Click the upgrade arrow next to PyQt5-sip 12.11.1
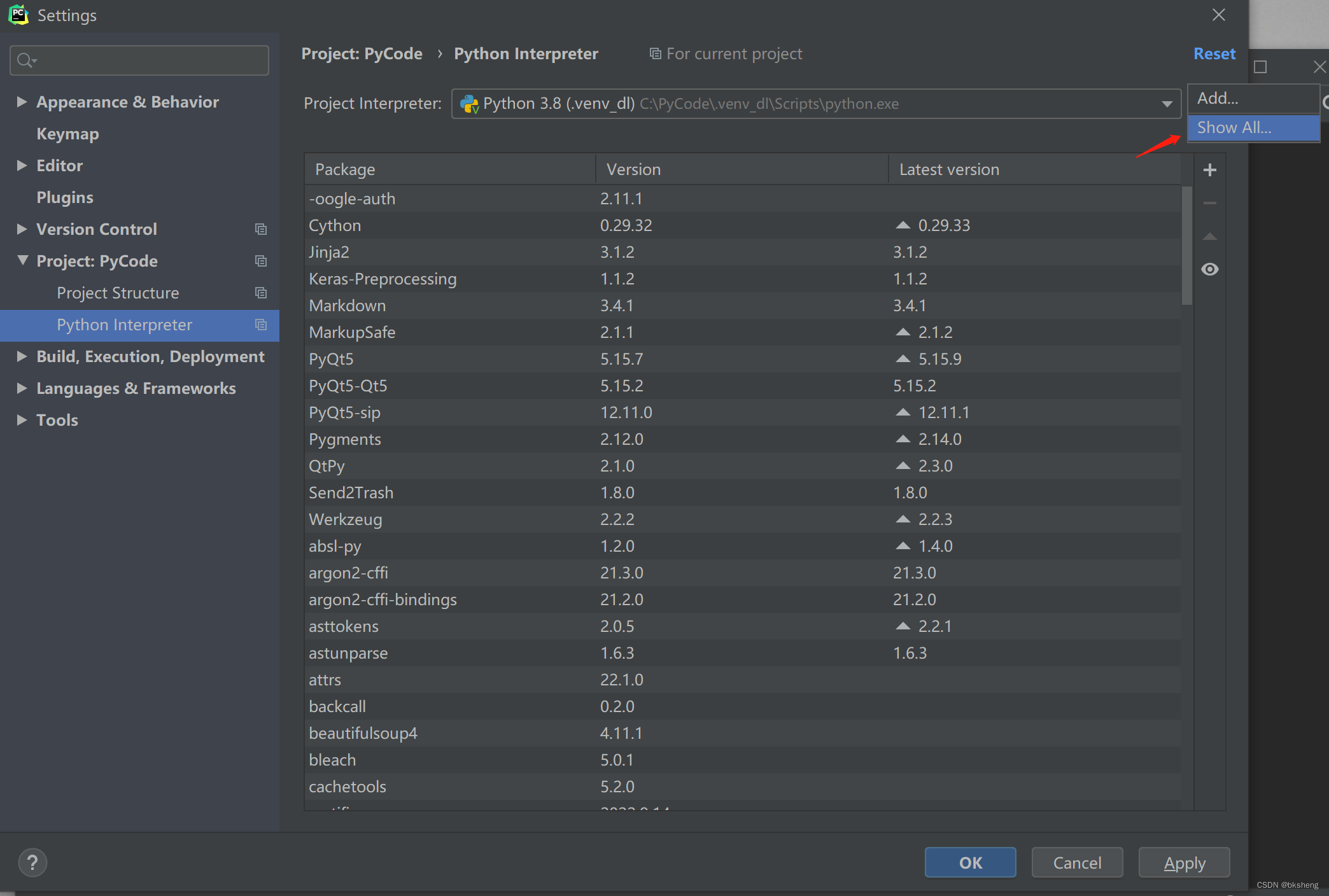This screenshot has height=896, width=1329. coord(903,412)
